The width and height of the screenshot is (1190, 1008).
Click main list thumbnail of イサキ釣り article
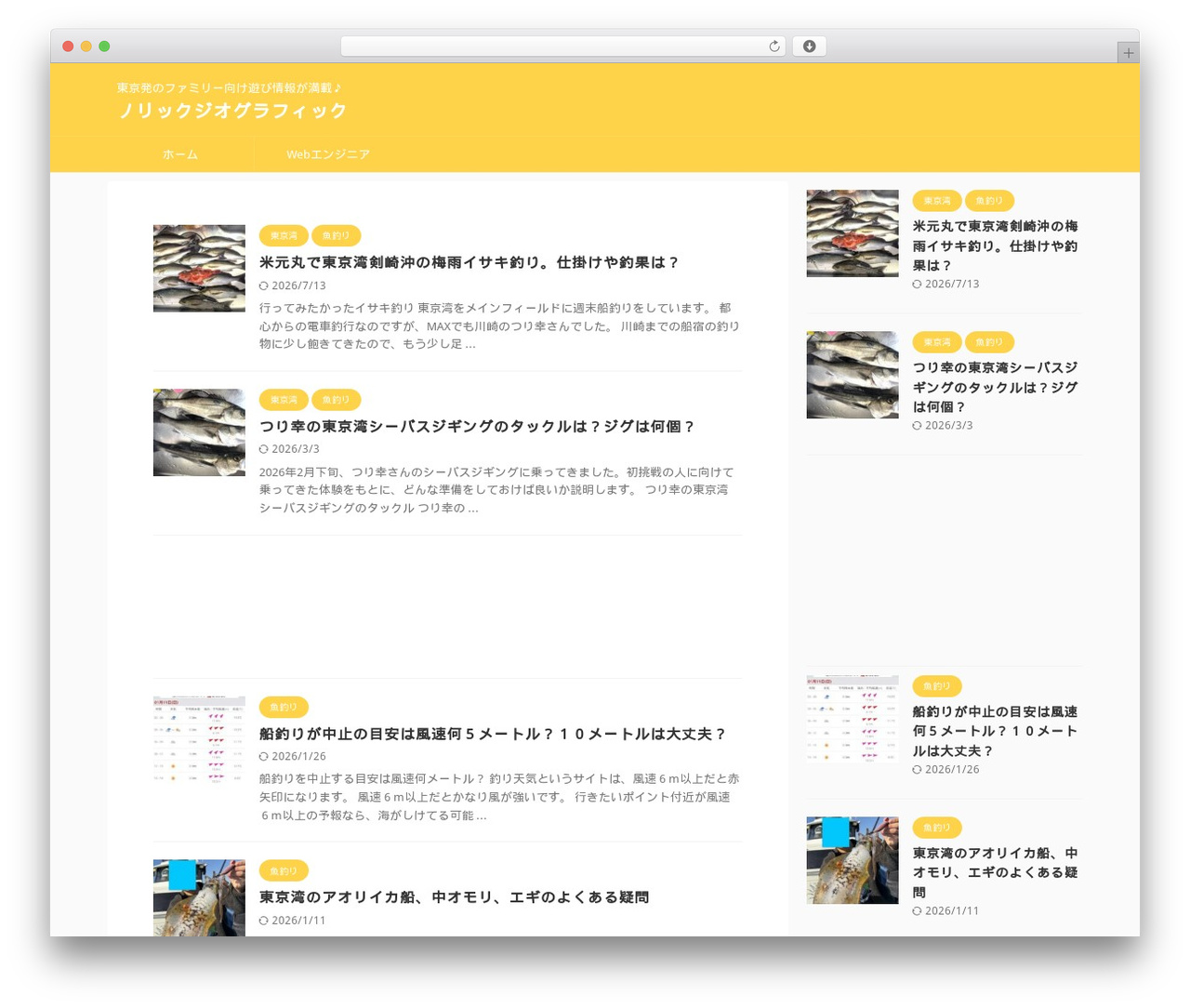coord(199,269)
